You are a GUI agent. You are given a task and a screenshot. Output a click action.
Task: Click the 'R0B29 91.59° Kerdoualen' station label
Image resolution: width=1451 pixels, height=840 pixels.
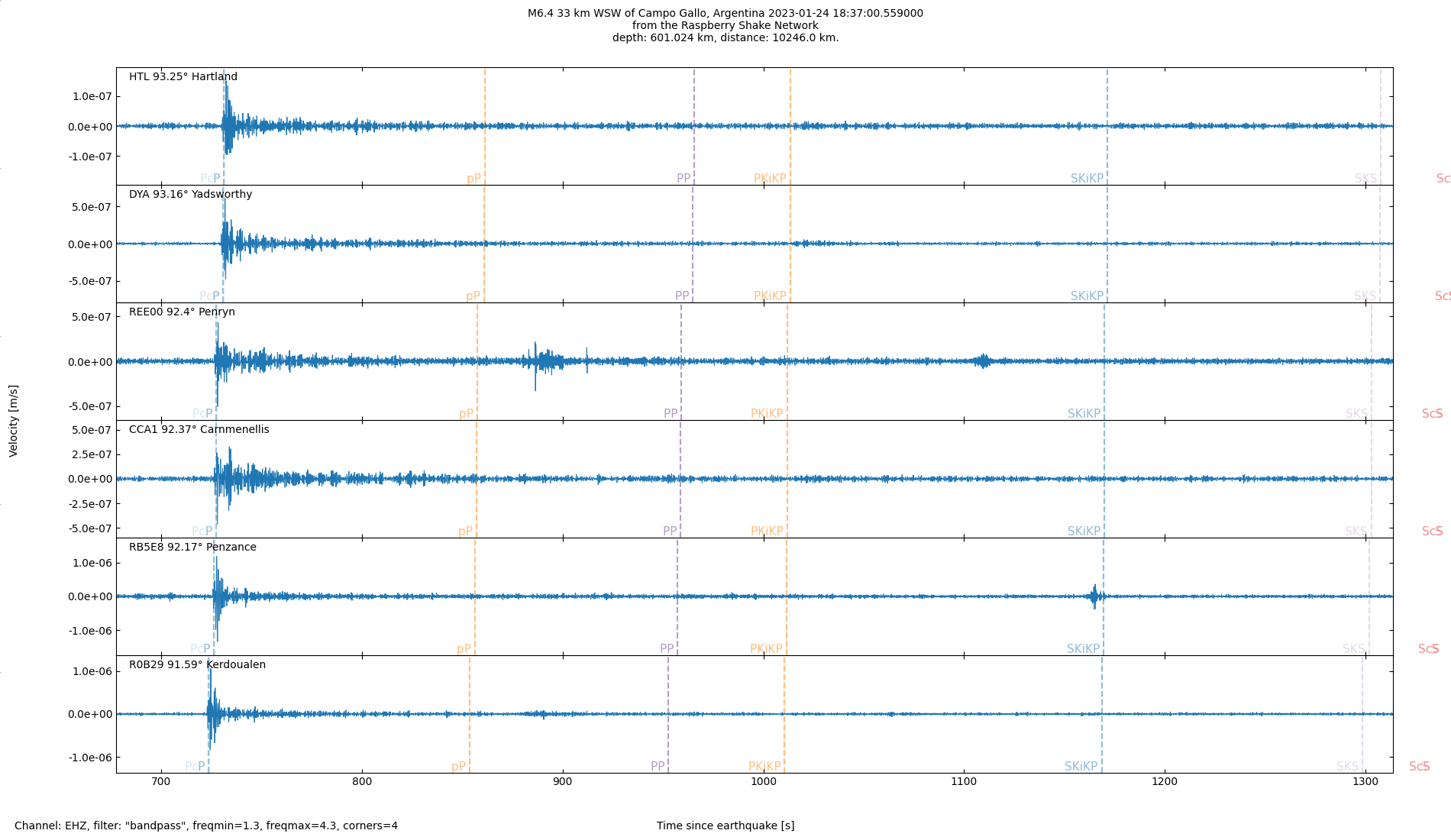(x=197, y=664)
